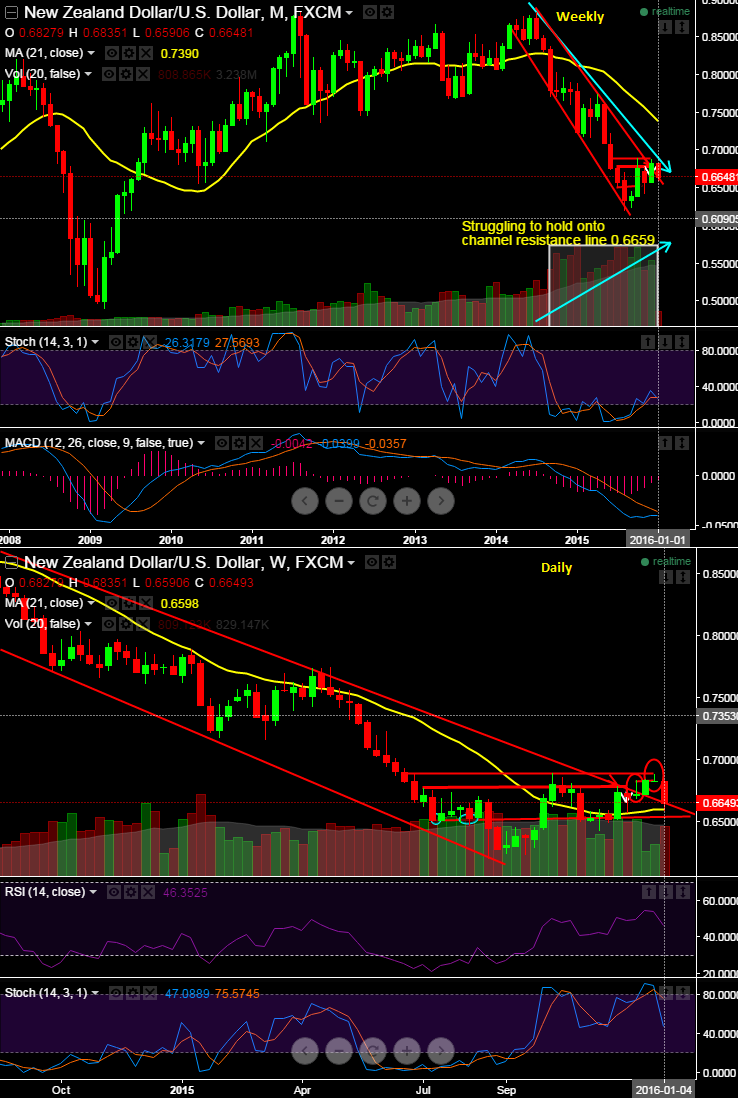This screenshot has width=738, height=1100.
Task: Remove the RSI (14, close) indicator
Action: tap(147, 892)
